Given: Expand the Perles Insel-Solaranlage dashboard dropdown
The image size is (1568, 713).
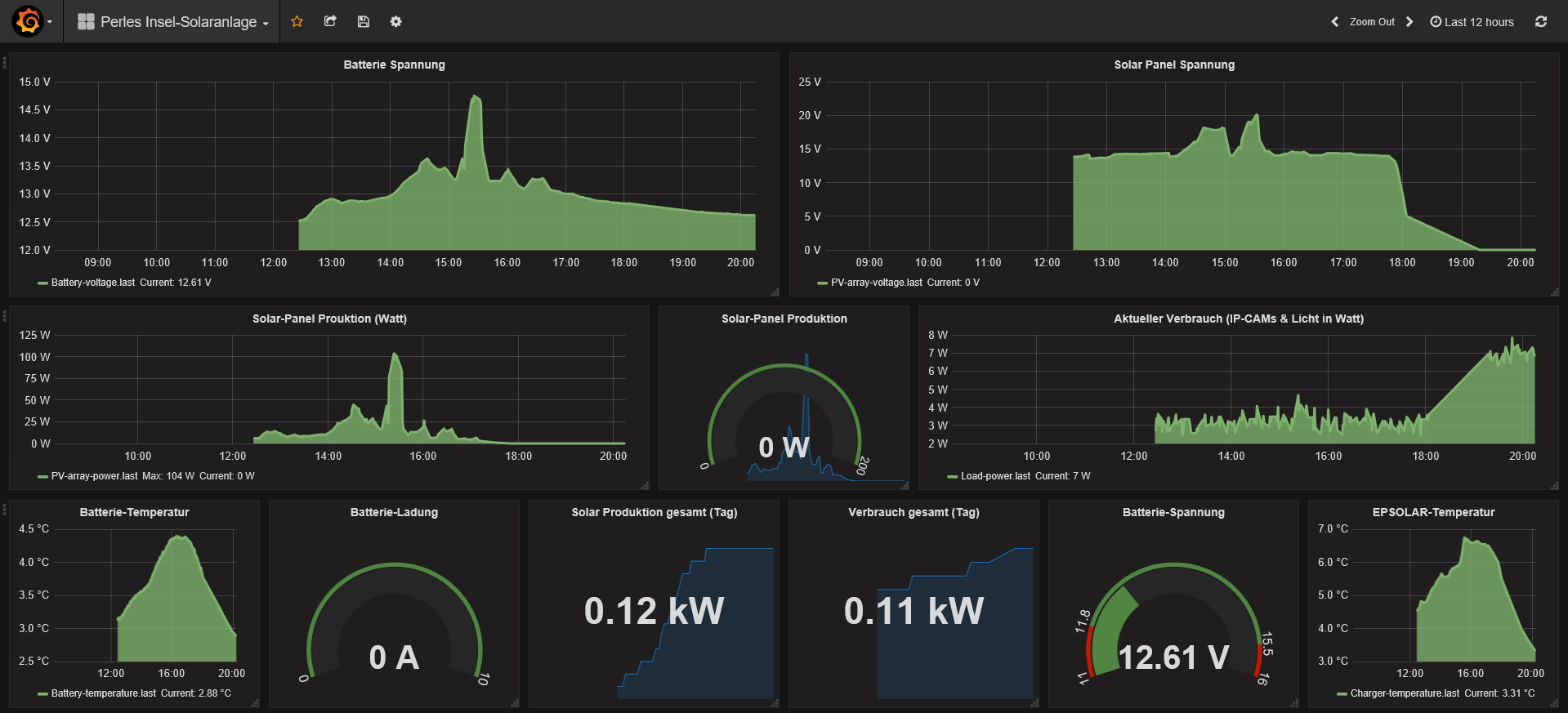Looking at the screenshot, I should click(173, 22).
